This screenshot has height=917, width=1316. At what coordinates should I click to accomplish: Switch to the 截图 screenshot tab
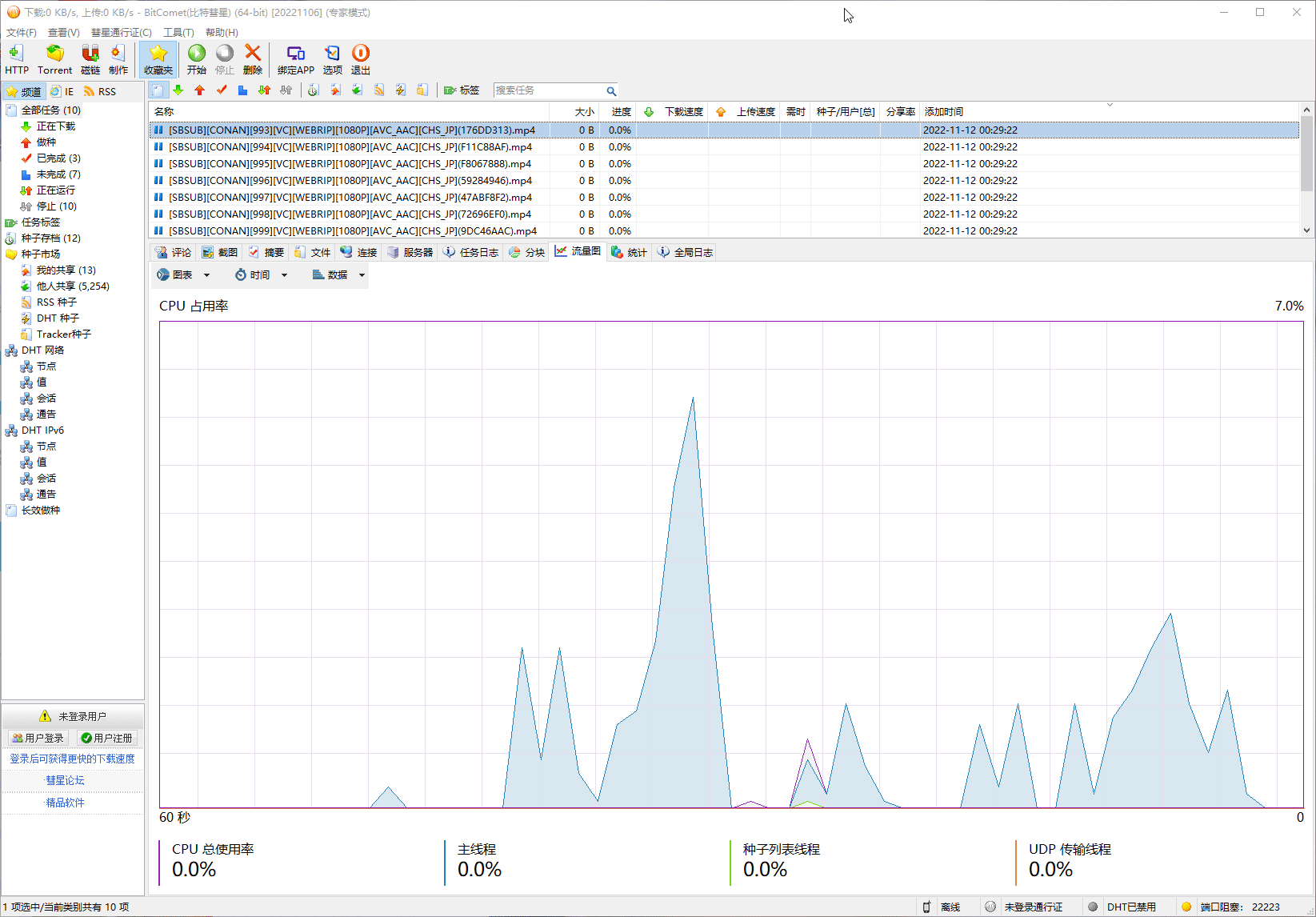click(x=220, y=252)
